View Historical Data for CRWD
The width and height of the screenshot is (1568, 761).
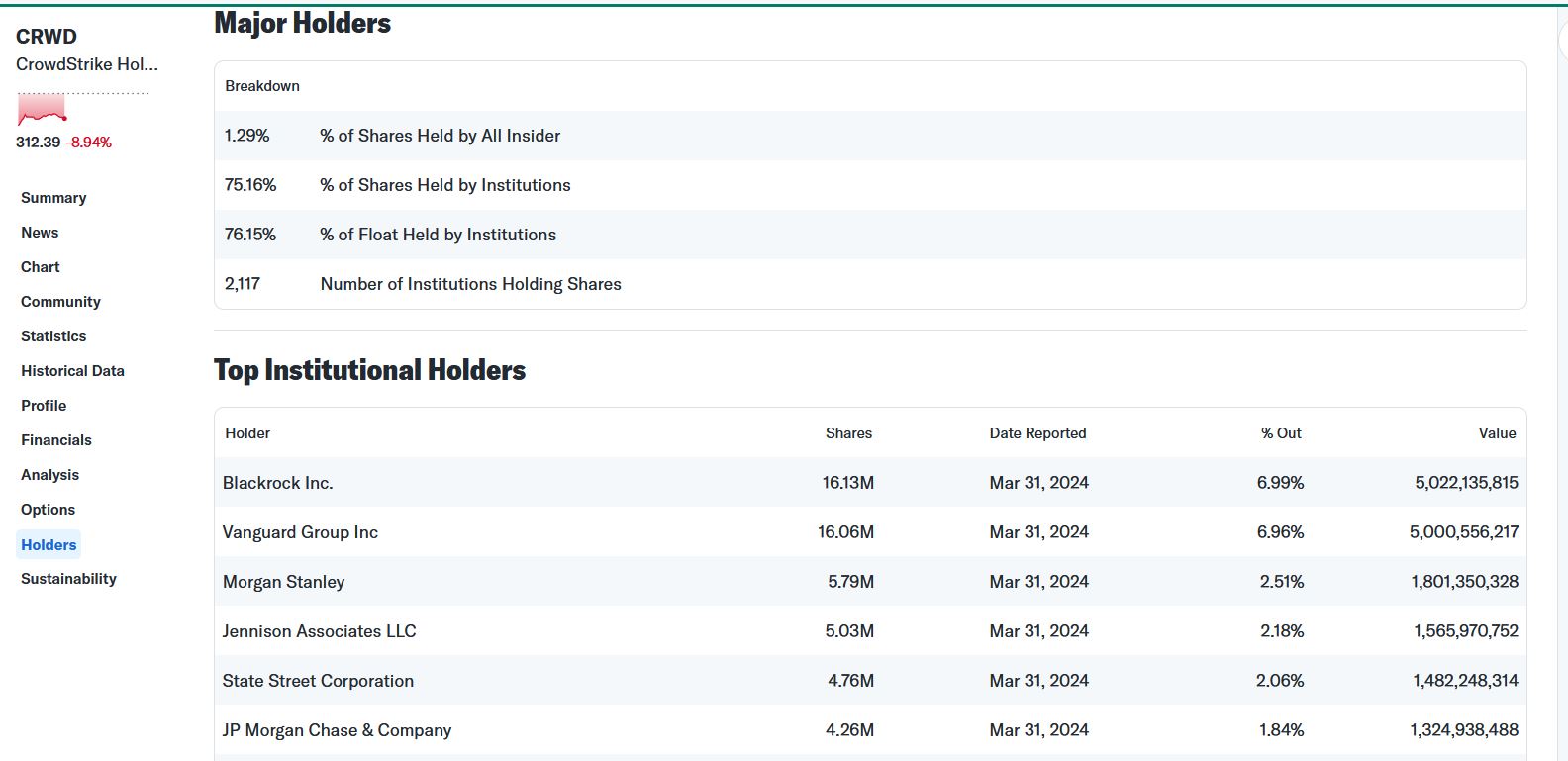(72, 371)
